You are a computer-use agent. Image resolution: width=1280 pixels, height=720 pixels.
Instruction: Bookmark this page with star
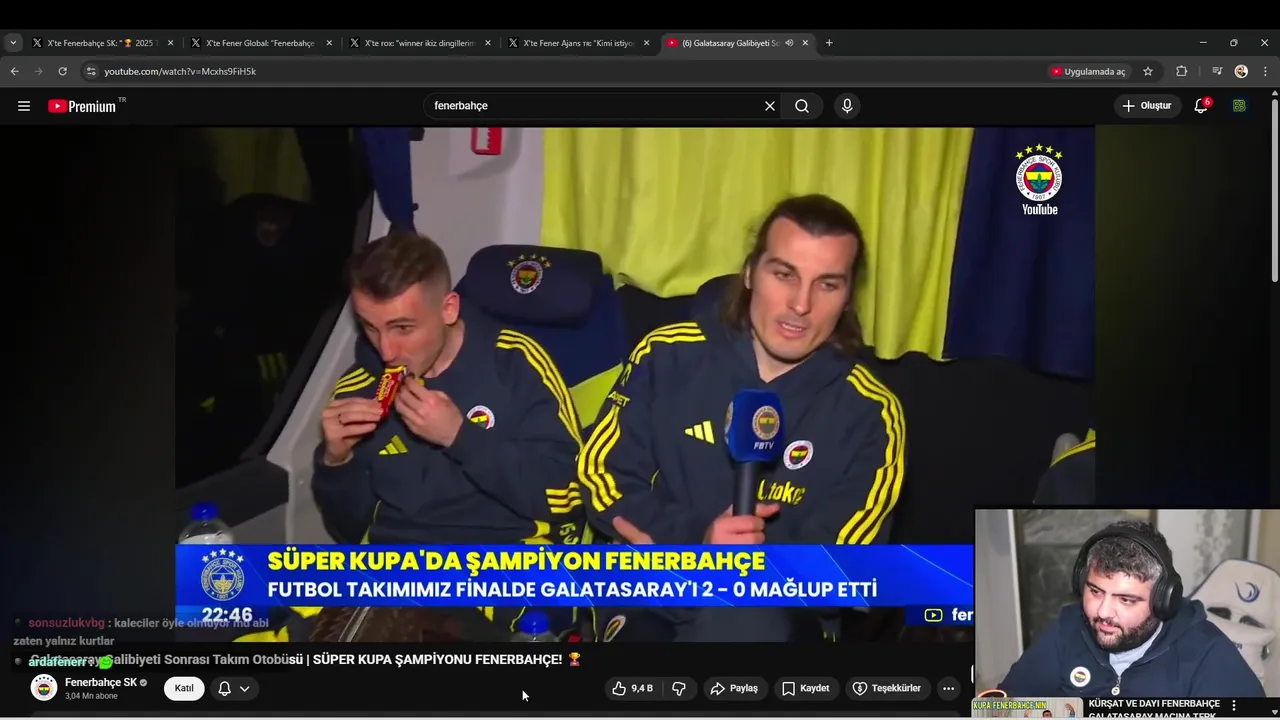coord(1148,72)
